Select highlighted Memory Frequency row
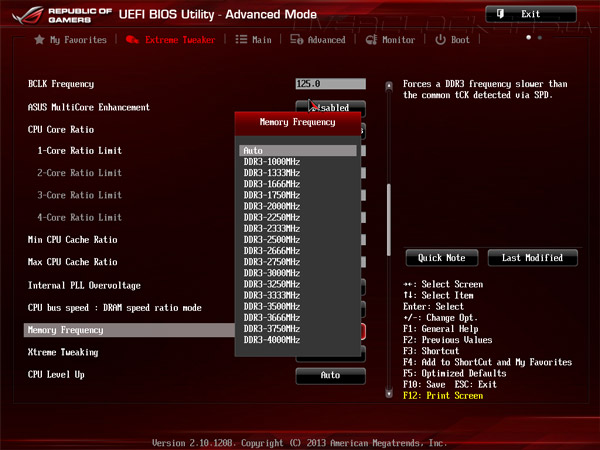Image resolution: width=600 pixels, height=450 pixels. tap(129, 330)
